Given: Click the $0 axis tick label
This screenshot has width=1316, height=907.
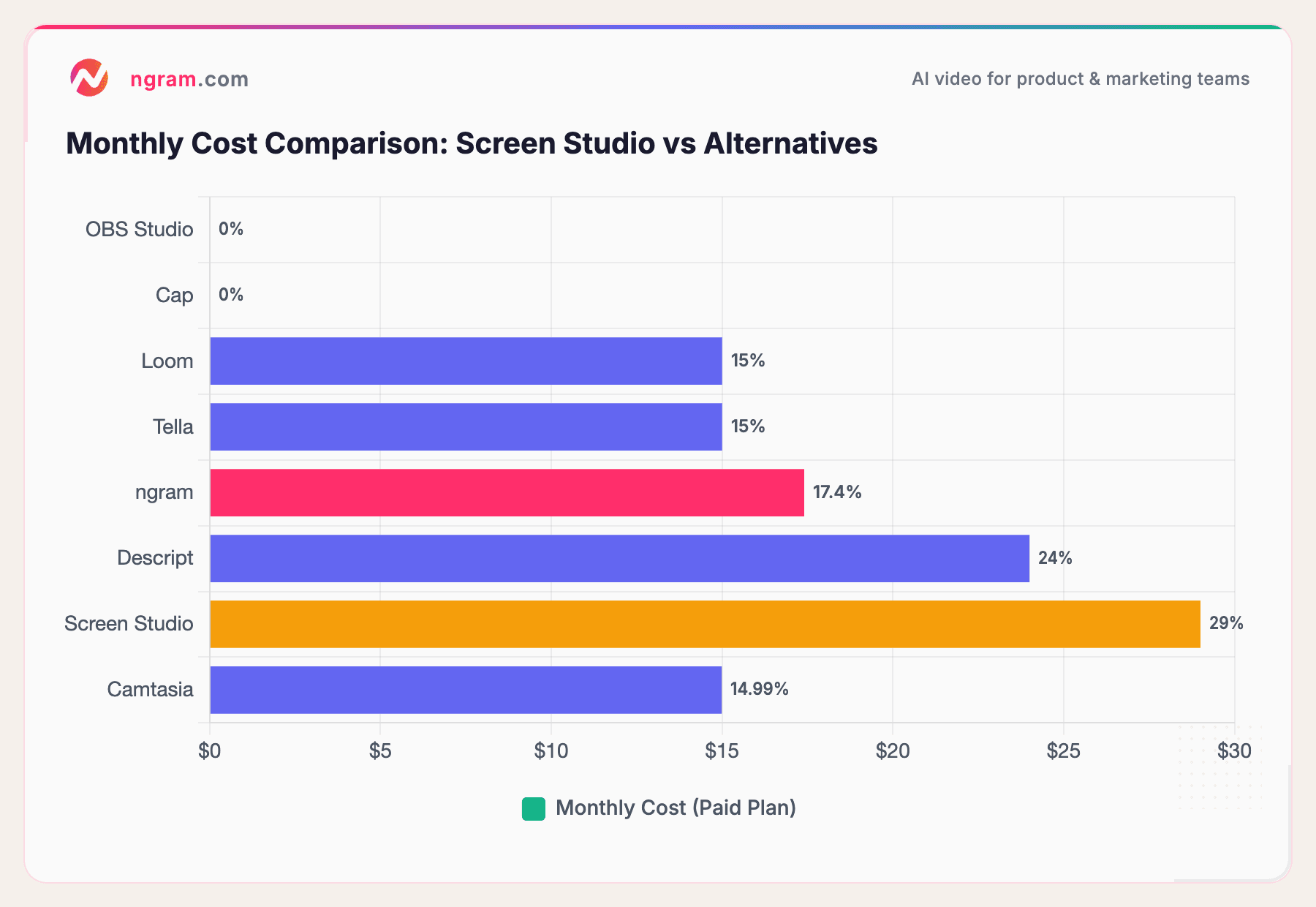Looking at the screenshot, I should [210, 750].
